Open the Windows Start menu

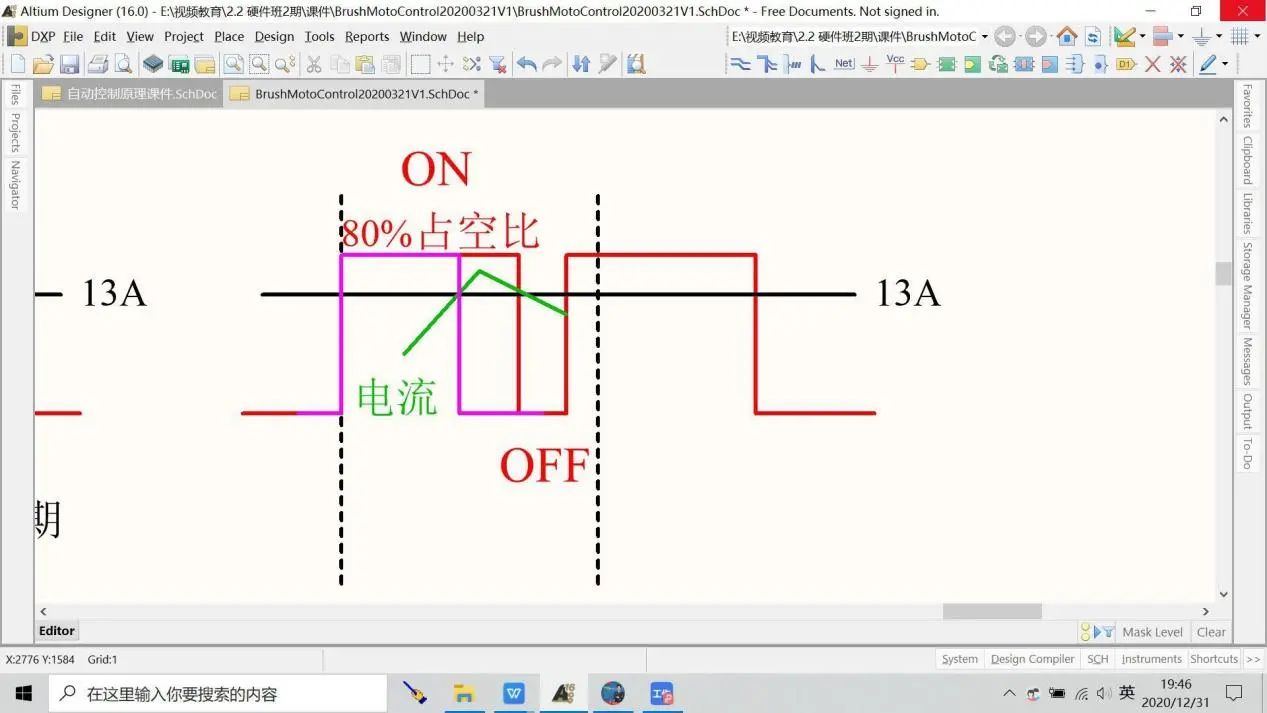24,693
